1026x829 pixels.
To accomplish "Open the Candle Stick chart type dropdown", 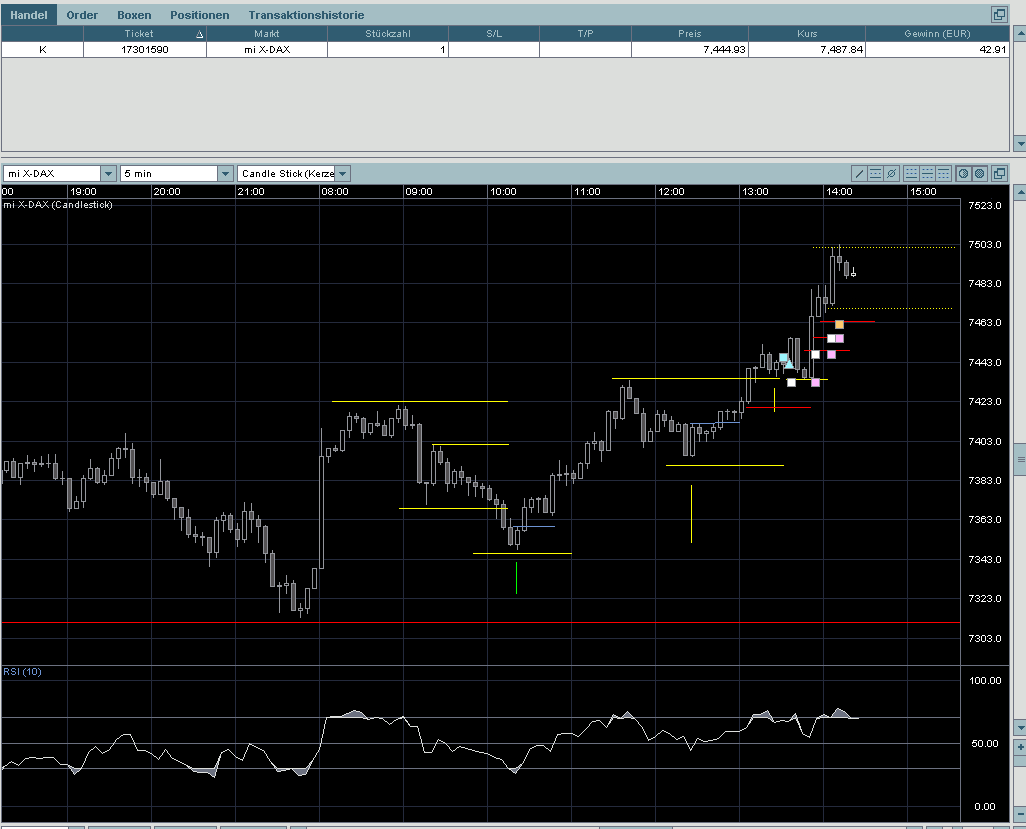I will tap(343, 173).
